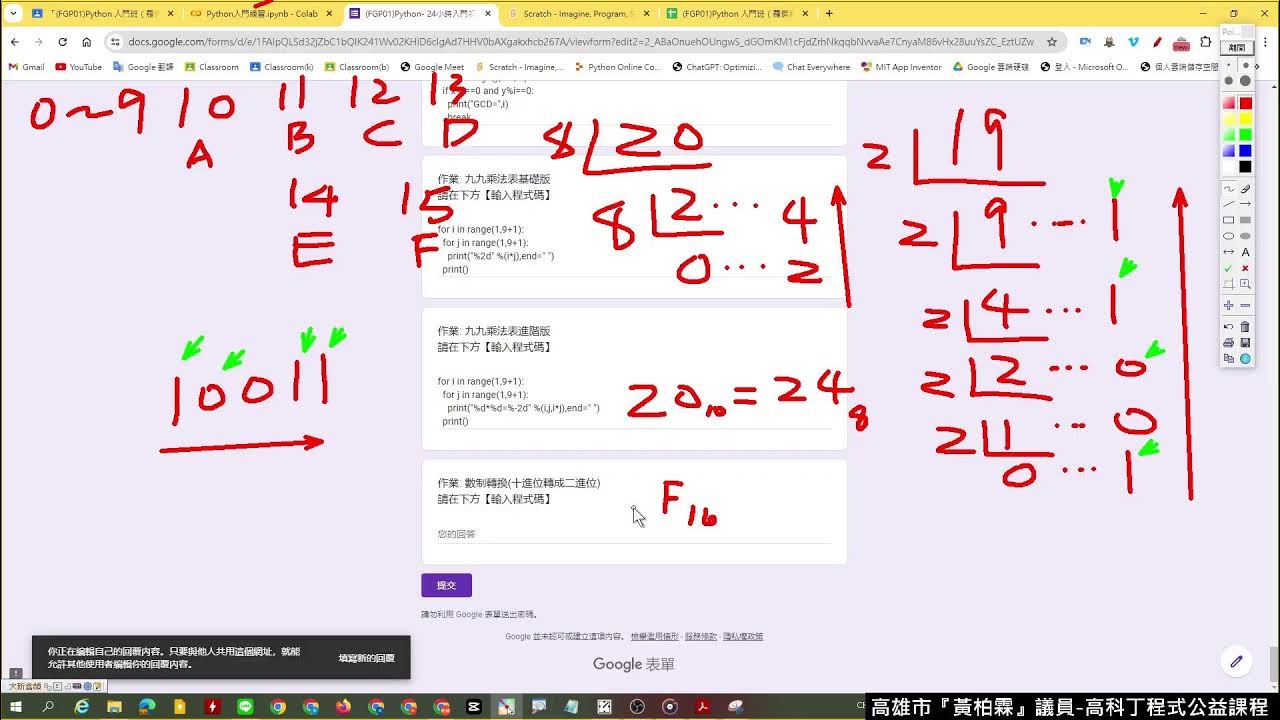This screenshot has height=720, width=1280.
Task: Select the freehand curve pen tool
Action: pyautogui.click(x=1229, y=188)
